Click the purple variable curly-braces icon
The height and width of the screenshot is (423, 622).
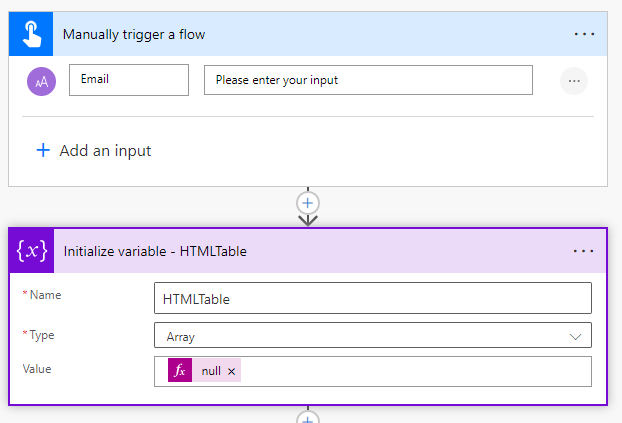(31, 251)
